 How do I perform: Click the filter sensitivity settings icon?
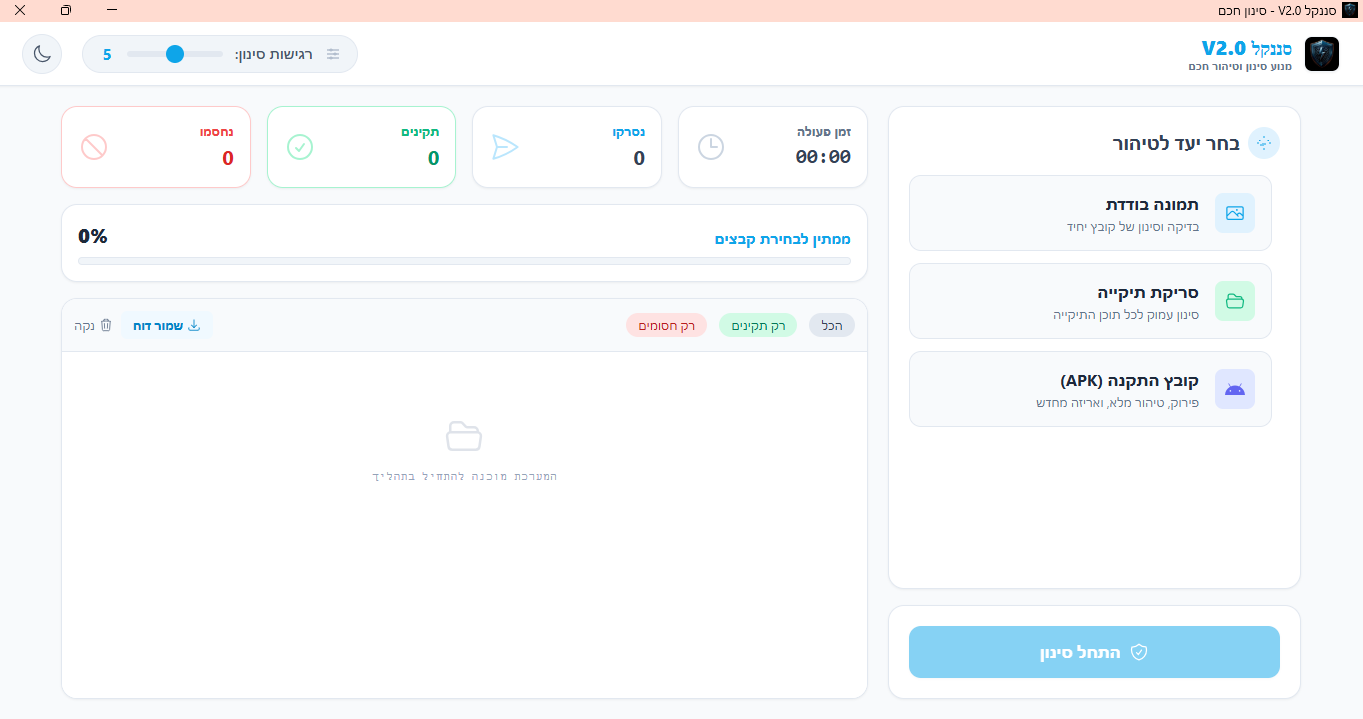tap(333, 54)
